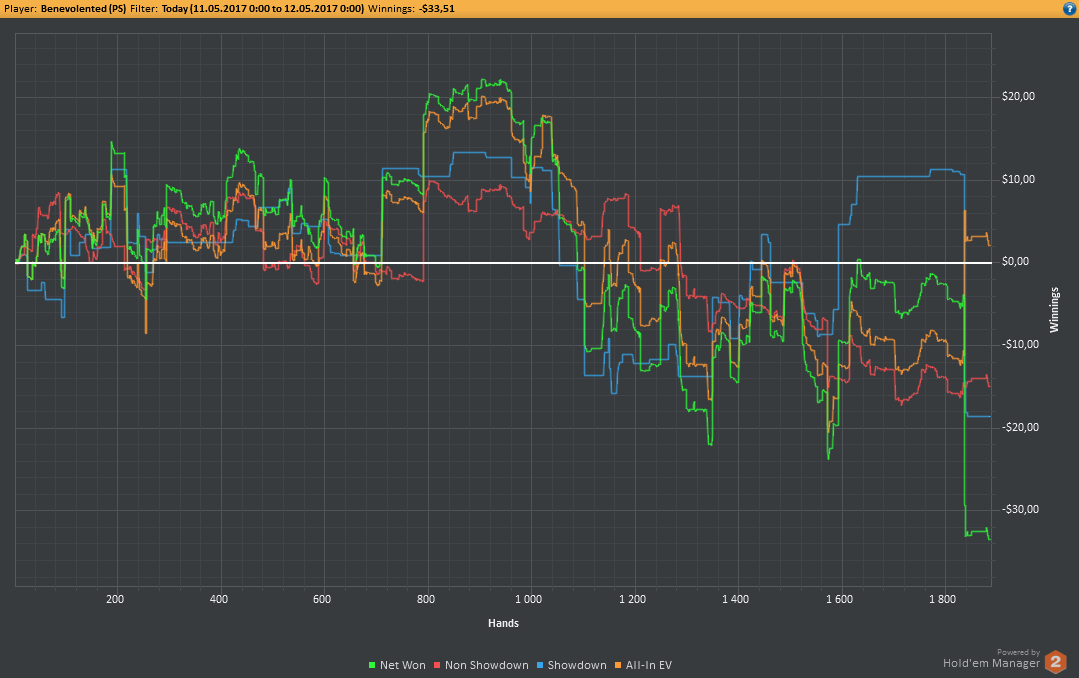This screenshot has height=678, width=1079.
Task: Click the orange All-In EV legend square
Action: tap(618, 665)
